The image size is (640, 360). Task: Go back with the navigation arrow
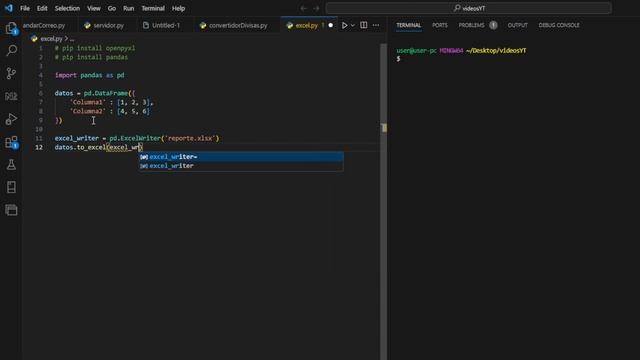click(x=303, y=8)
